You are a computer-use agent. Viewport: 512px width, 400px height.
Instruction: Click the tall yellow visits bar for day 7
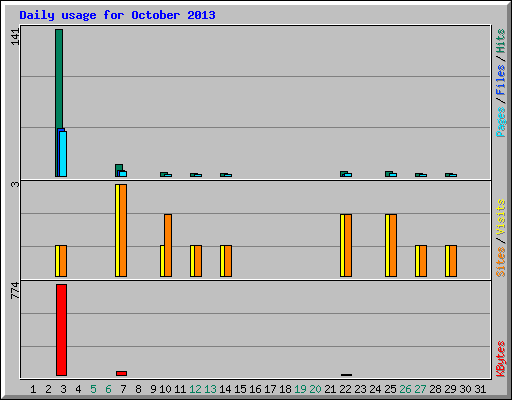click(117, 230)
